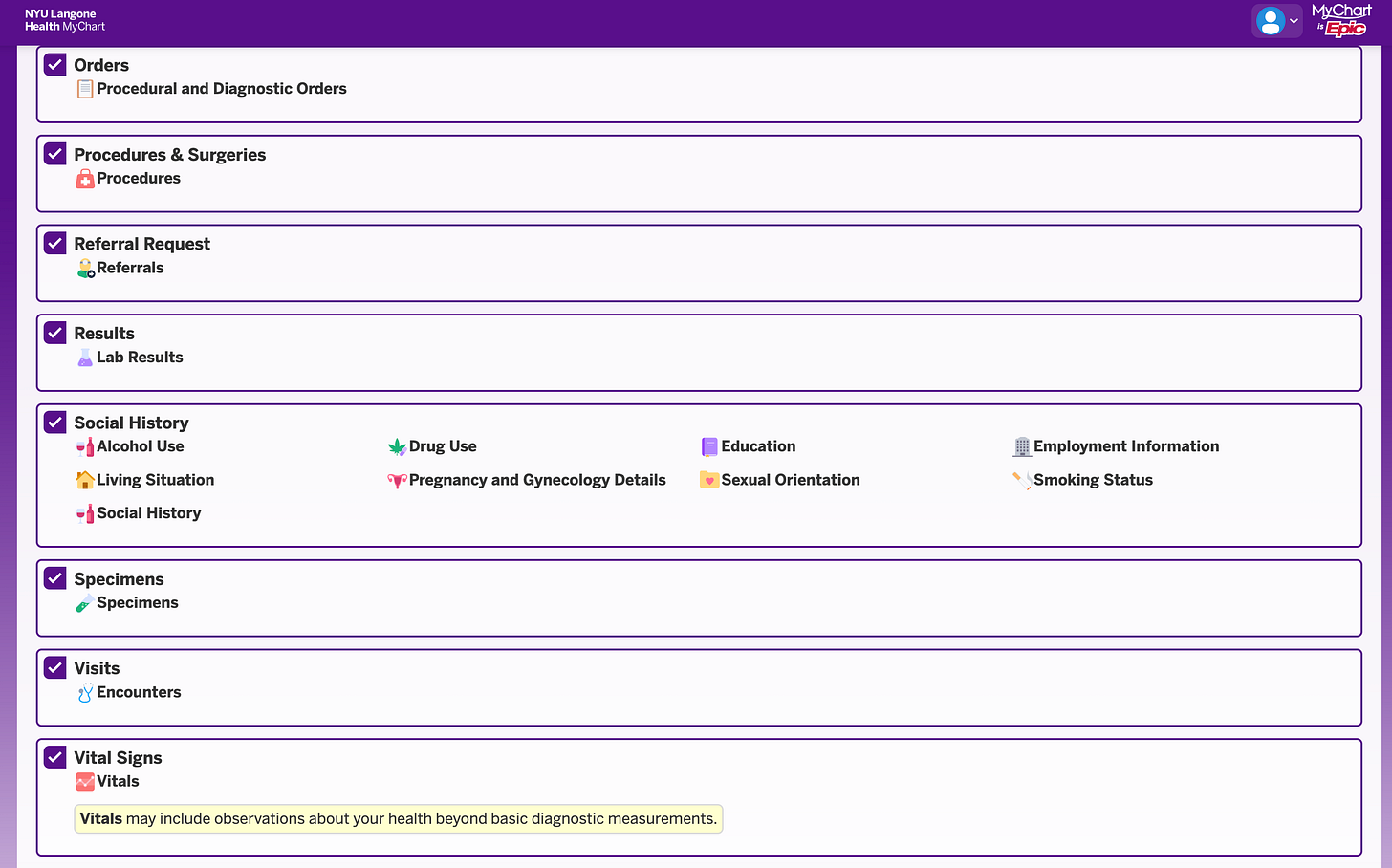Click the Living Situation house icon

click(85, 480)
